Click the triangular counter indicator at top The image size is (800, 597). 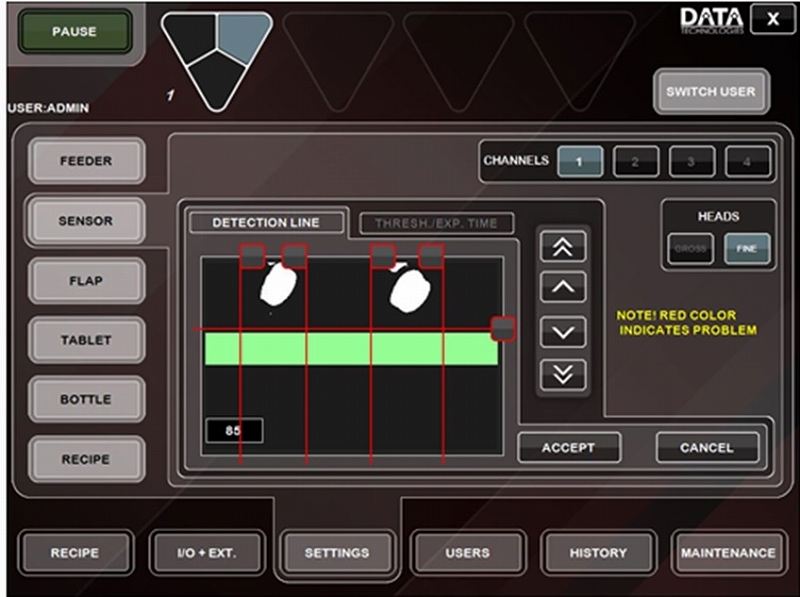(216, 55)
